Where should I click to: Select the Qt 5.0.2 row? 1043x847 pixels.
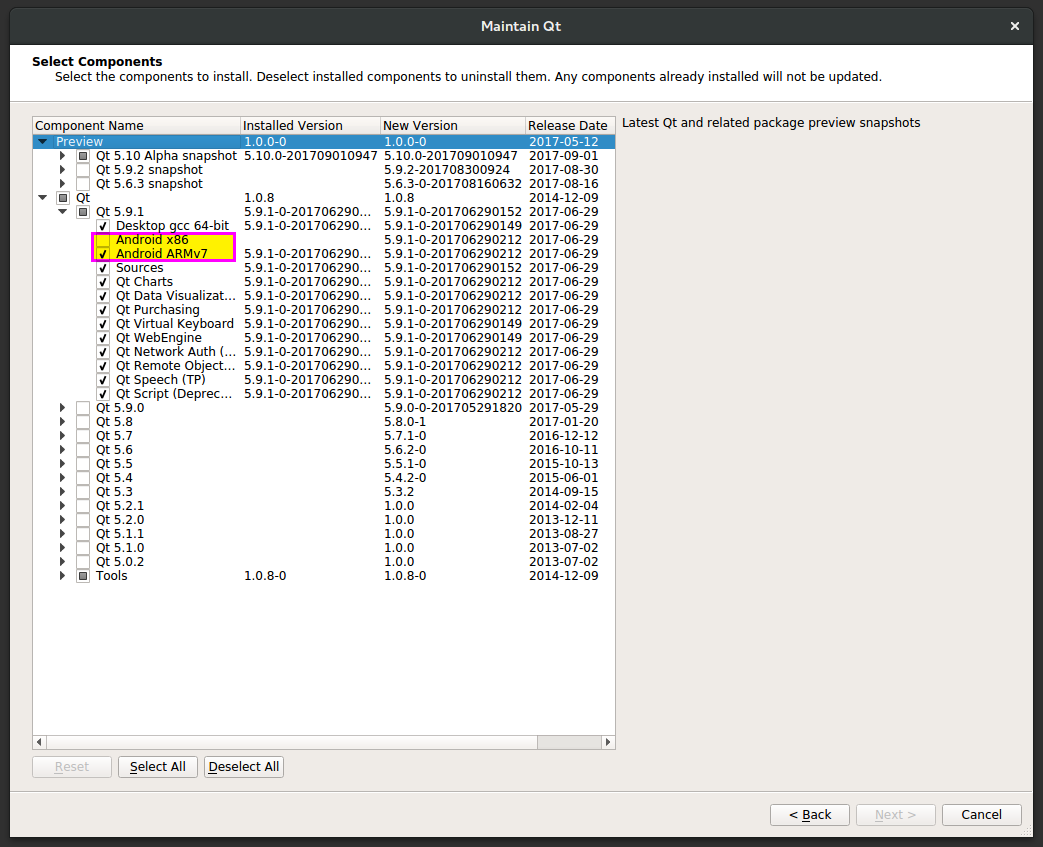tap(324, 562)
